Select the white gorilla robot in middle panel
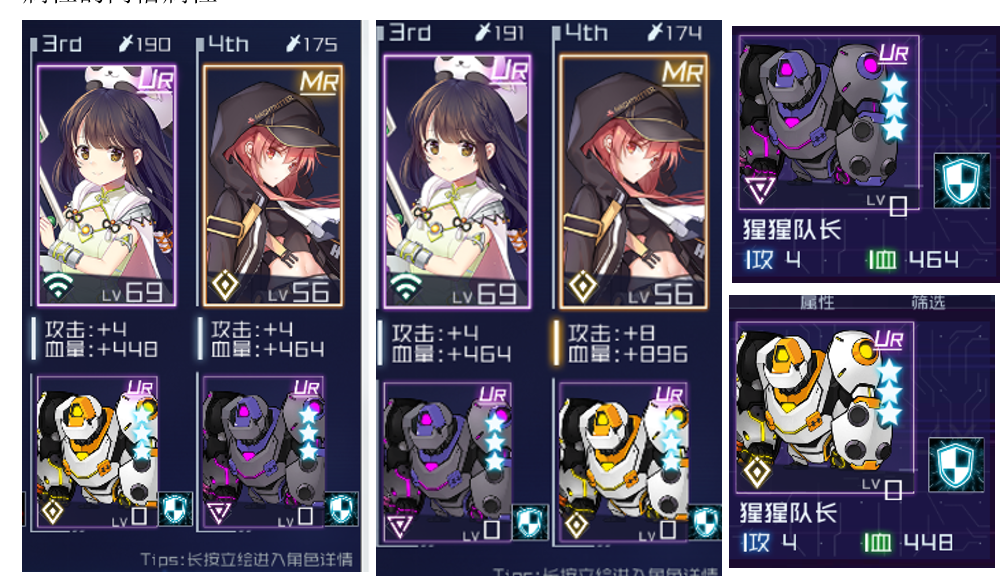Screen dimensions: 1006x587 622,463
